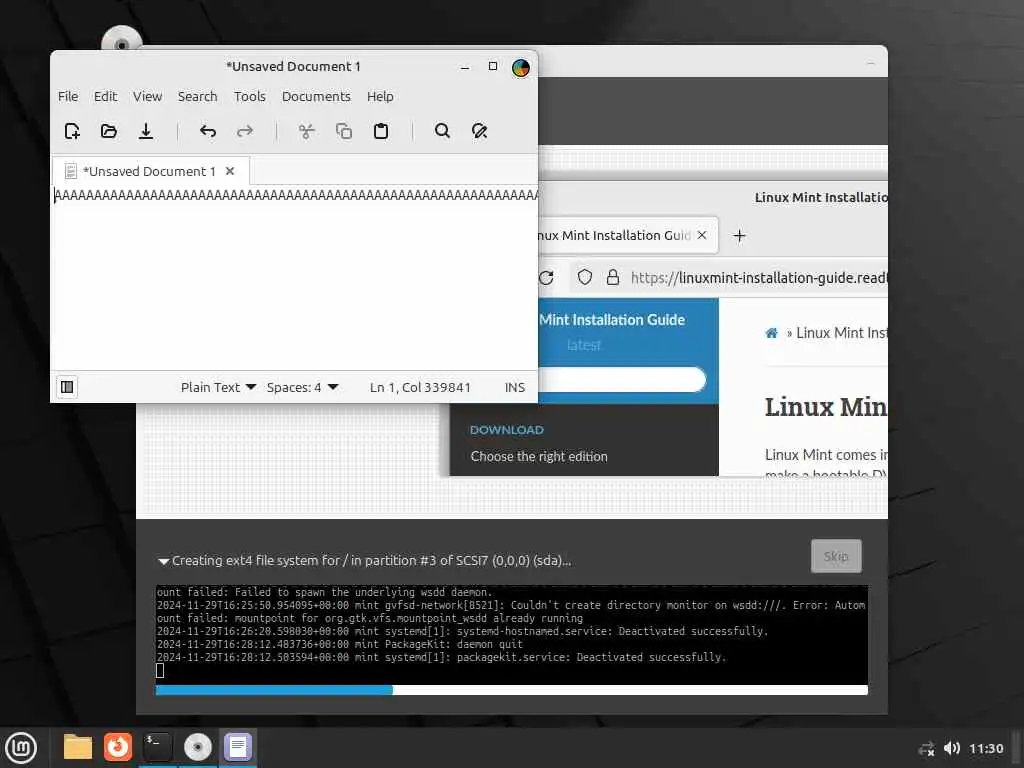The height and width of the screenshot is (768, 1024).
Task: Switch to the text editor taskbar icon
Action: (238, 747)
